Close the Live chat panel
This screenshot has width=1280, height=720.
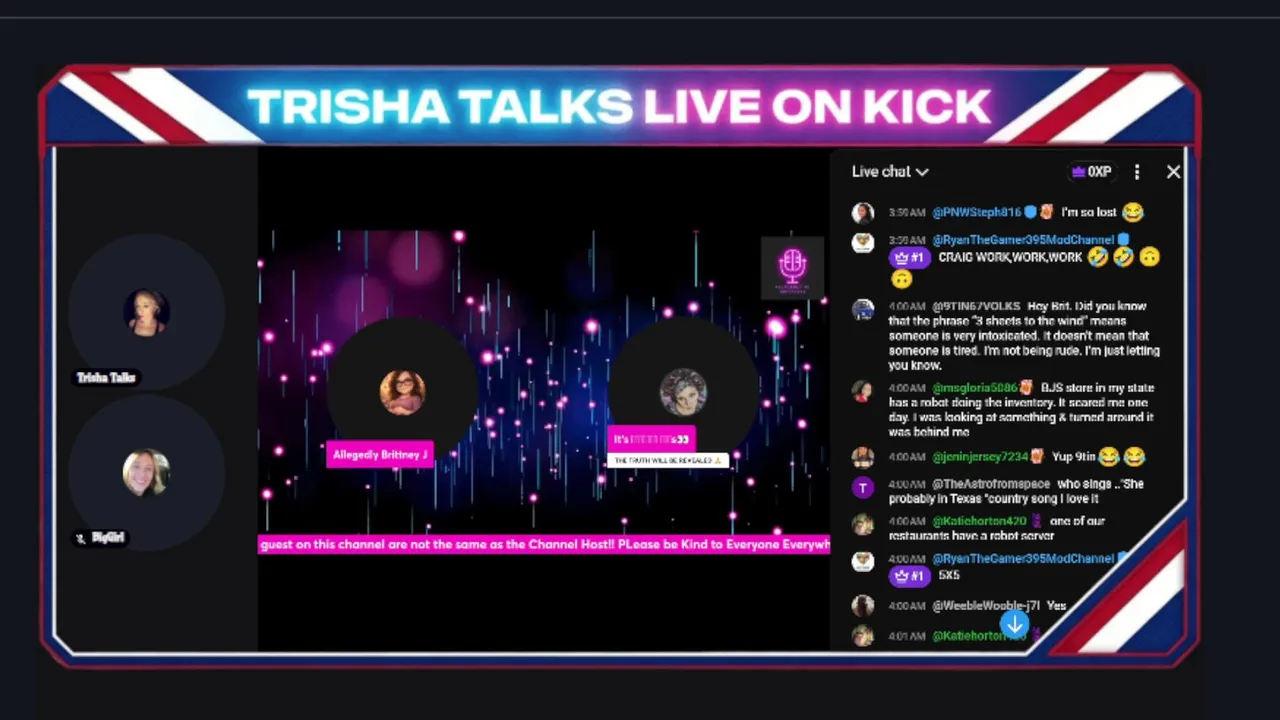[x=1173, y=172]
